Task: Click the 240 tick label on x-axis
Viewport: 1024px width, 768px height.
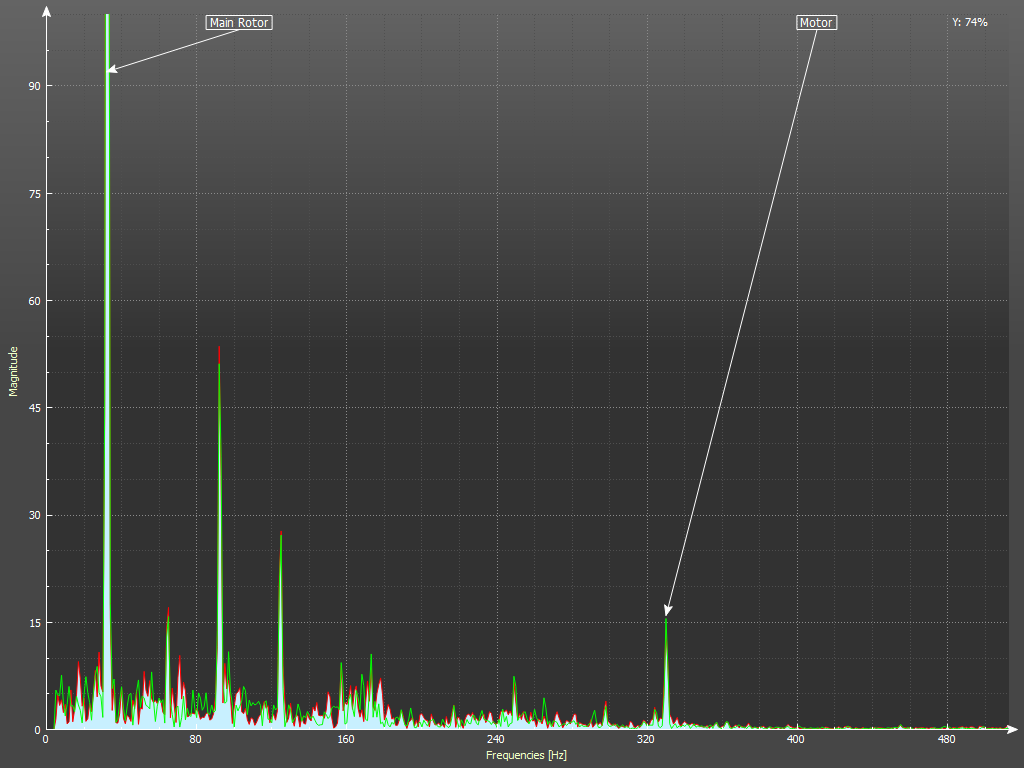Action: [496, 740]
